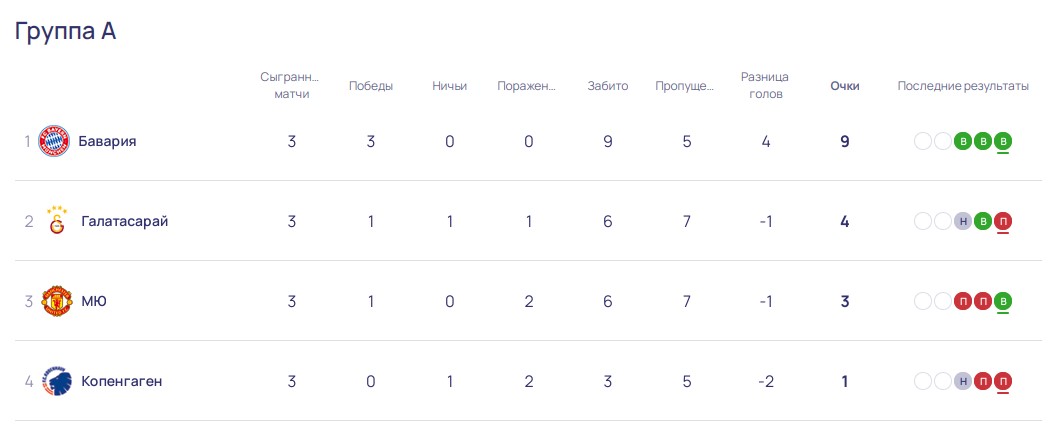Viewport: 1059px width, 434px height.
Task: Click Galatasaray's grey draw badge
Action: coord(962,221)
